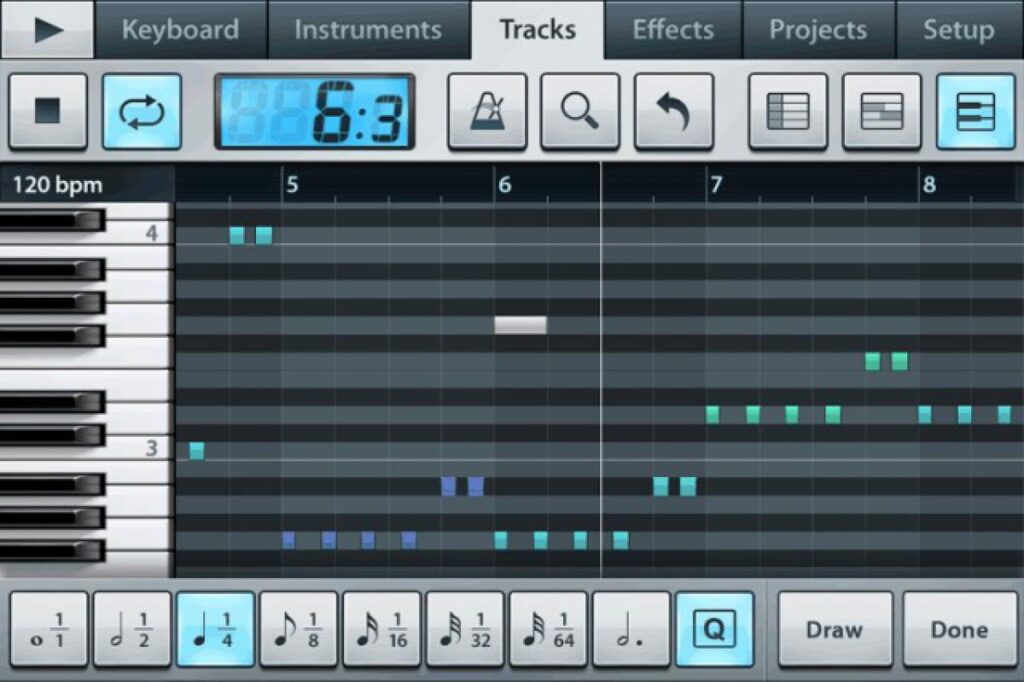Toggle loop playback mode
This screenshot has height=682, width=1024.
point(142,111)
